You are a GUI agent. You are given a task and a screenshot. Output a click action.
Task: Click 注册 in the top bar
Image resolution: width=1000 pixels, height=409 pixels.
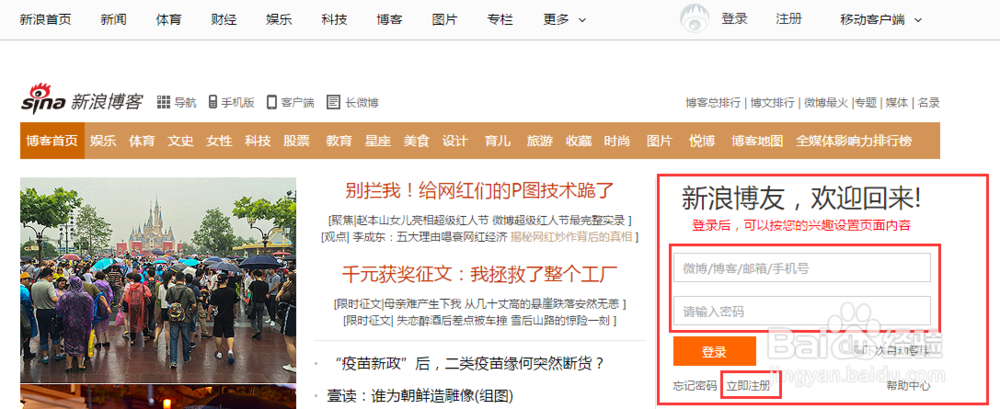789,19
